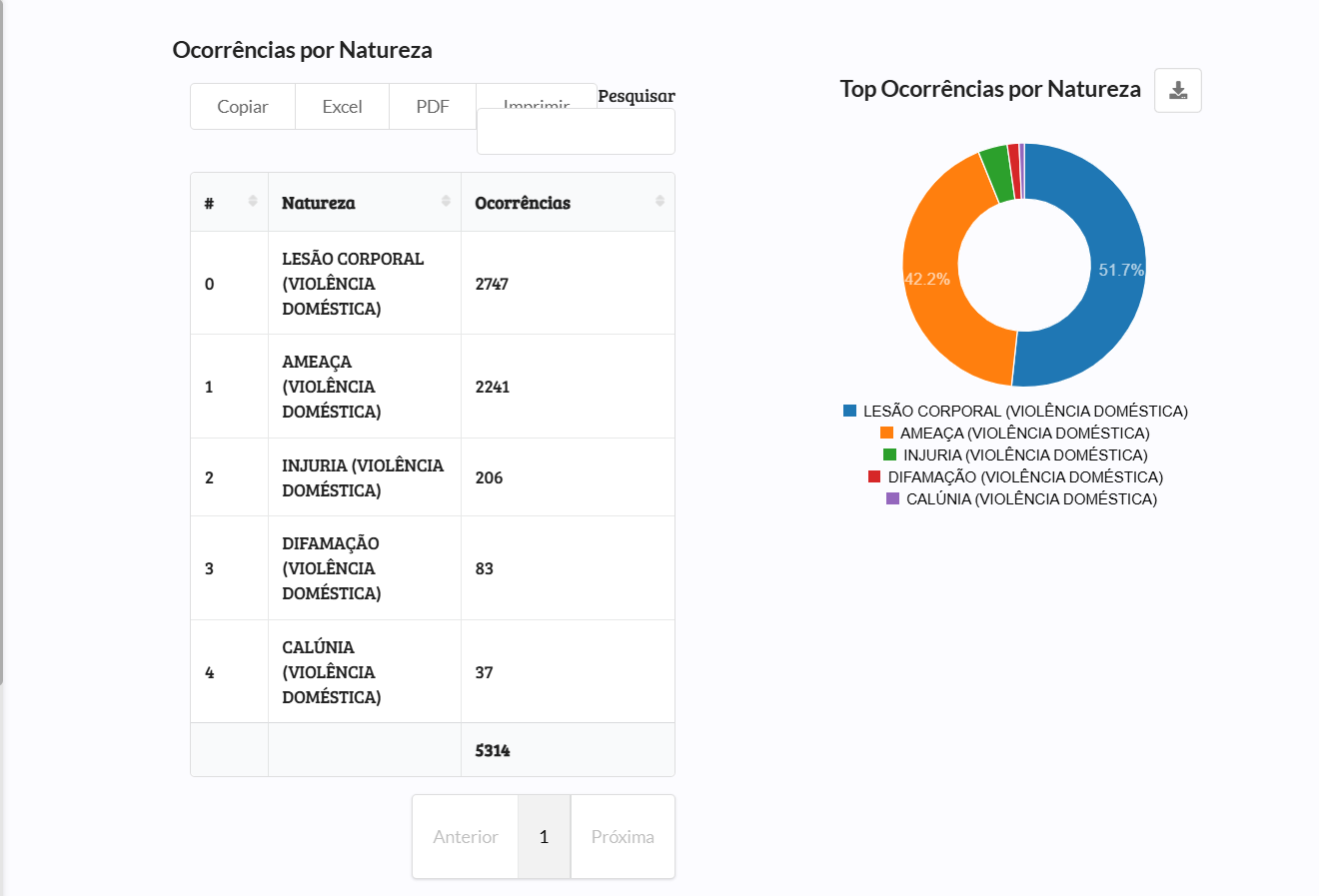Sort table by the # column arrows
Screen dimensions: 1319x896
coord(253,202)
